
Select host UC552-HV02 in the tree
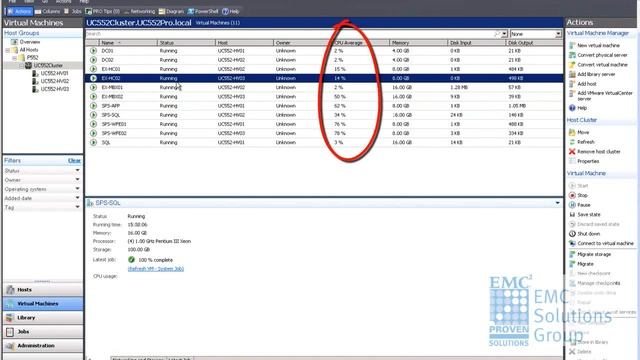54,81
